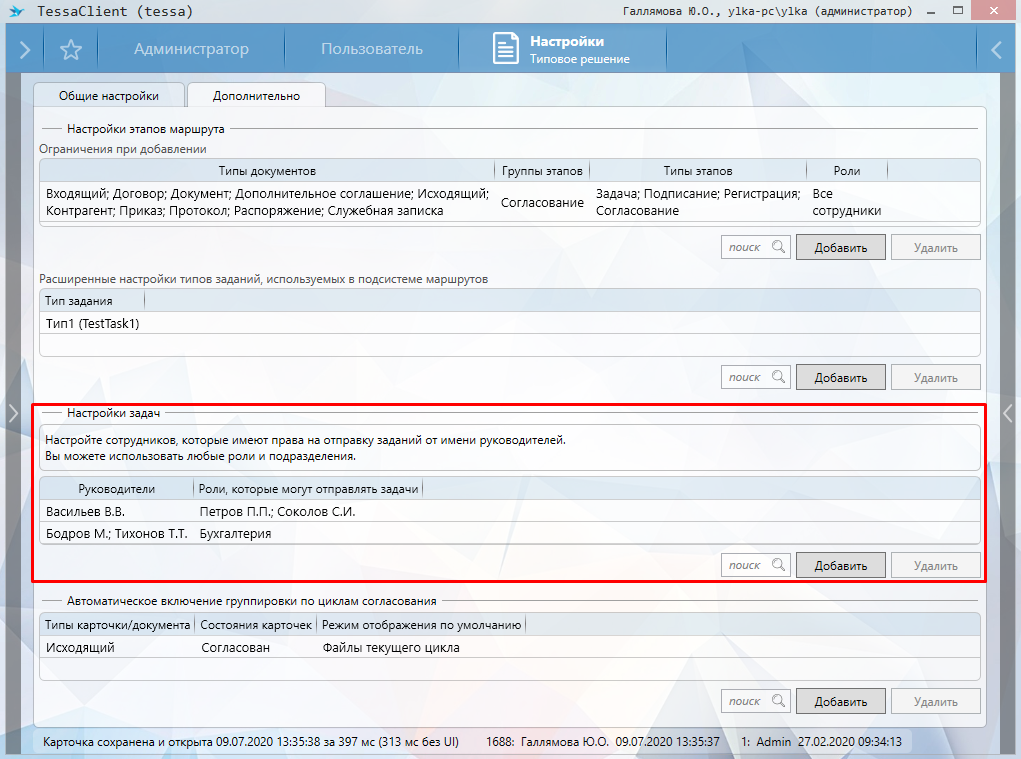The width and height of the screenshot is (1021, 759).
Task: Select the Дополнительно tab
Action: tap(256, 96)
